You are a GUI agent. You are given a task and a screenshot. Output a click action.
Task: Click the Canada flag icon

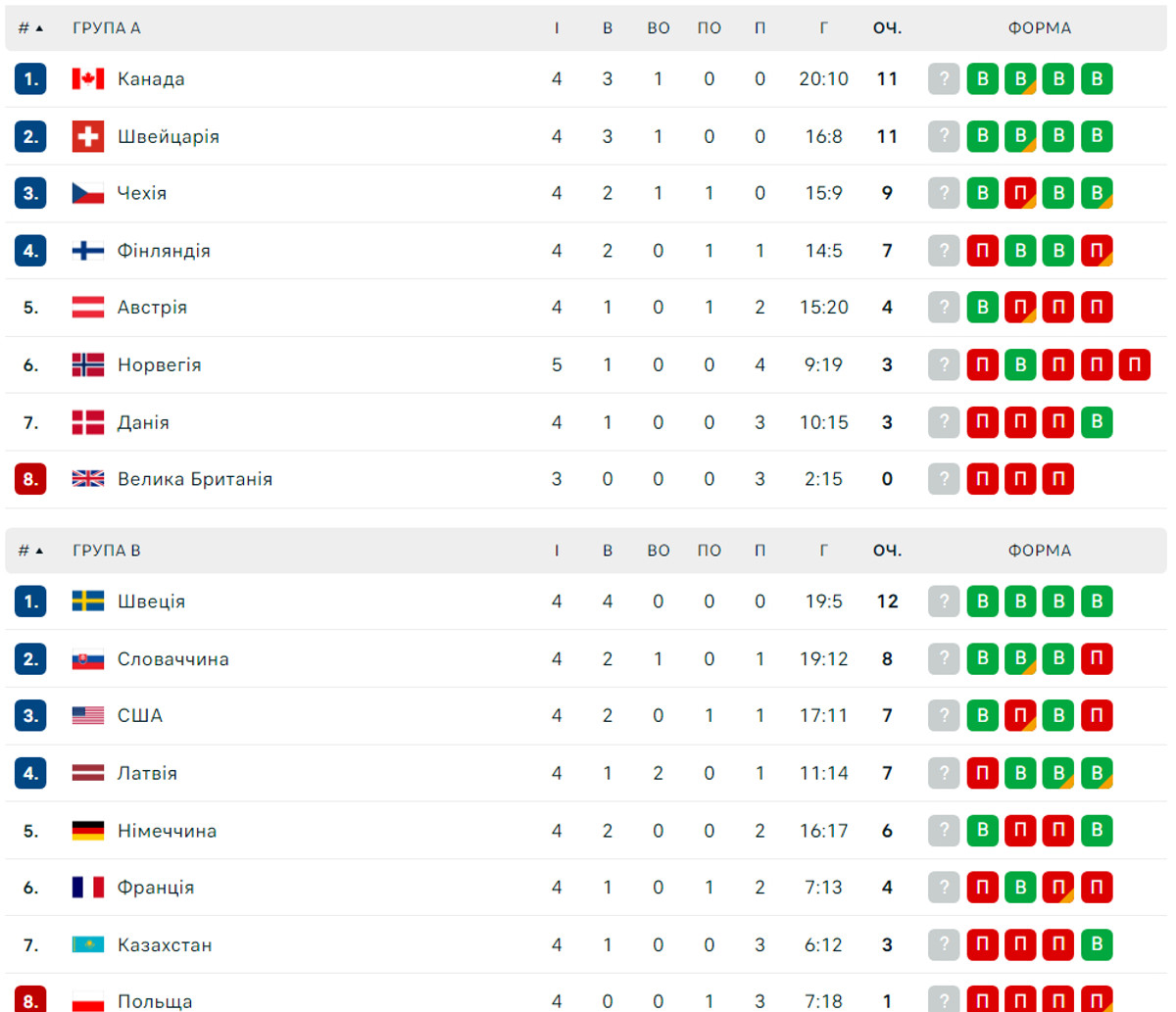coord(88,79)
